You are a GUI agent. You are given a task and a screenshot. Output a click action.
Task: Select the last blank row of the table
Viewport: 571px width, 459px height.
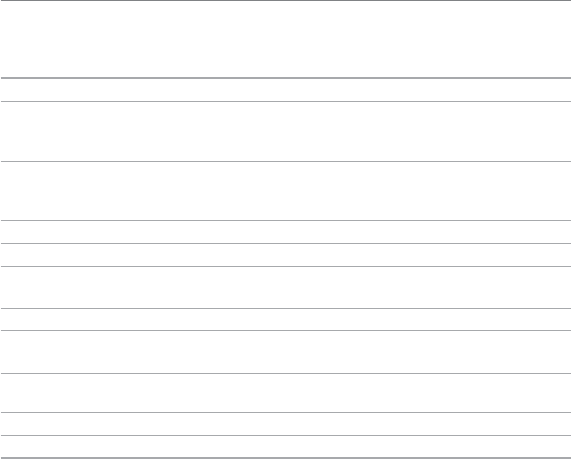click(x=286, y=446)
